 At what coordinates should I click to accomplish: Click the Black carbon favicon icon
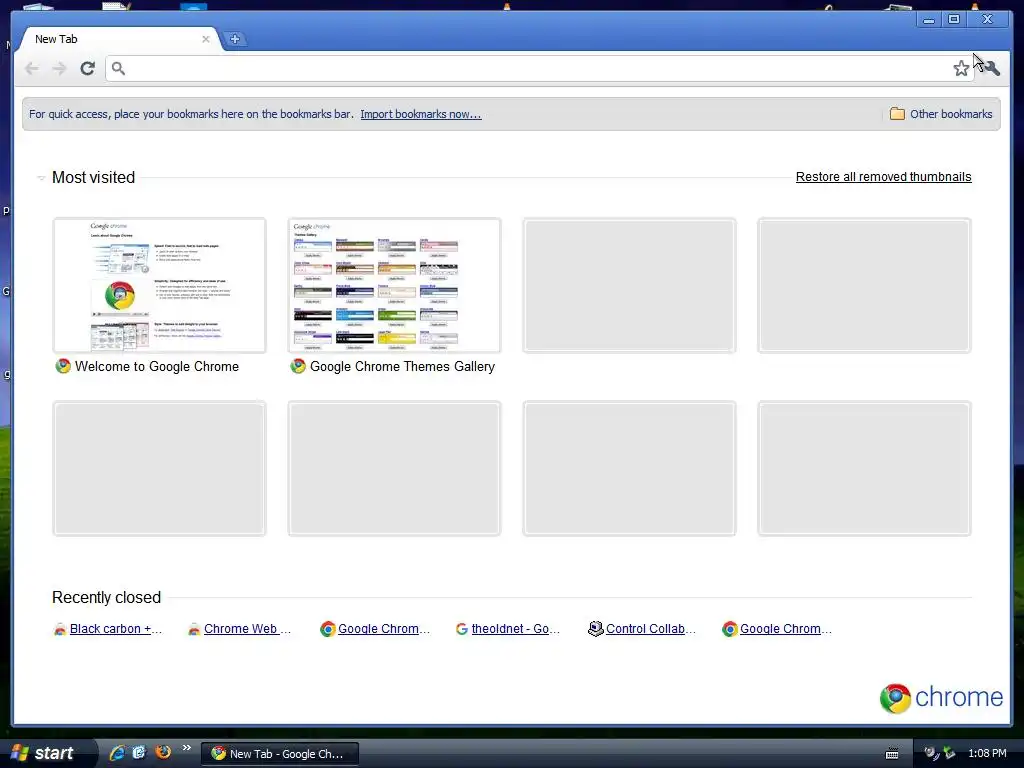point(59,630)
